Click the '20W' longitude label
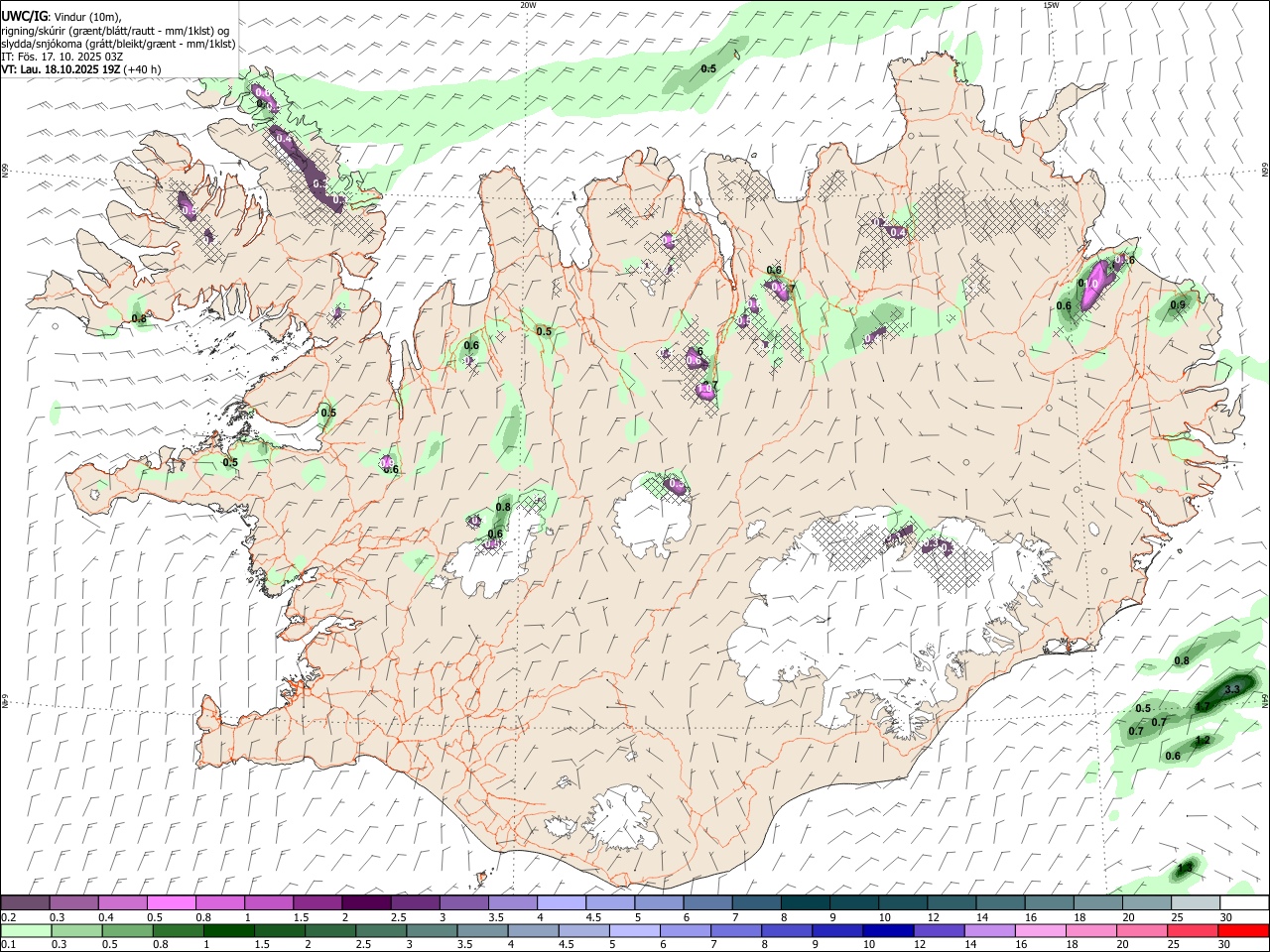 pos(529,5)
